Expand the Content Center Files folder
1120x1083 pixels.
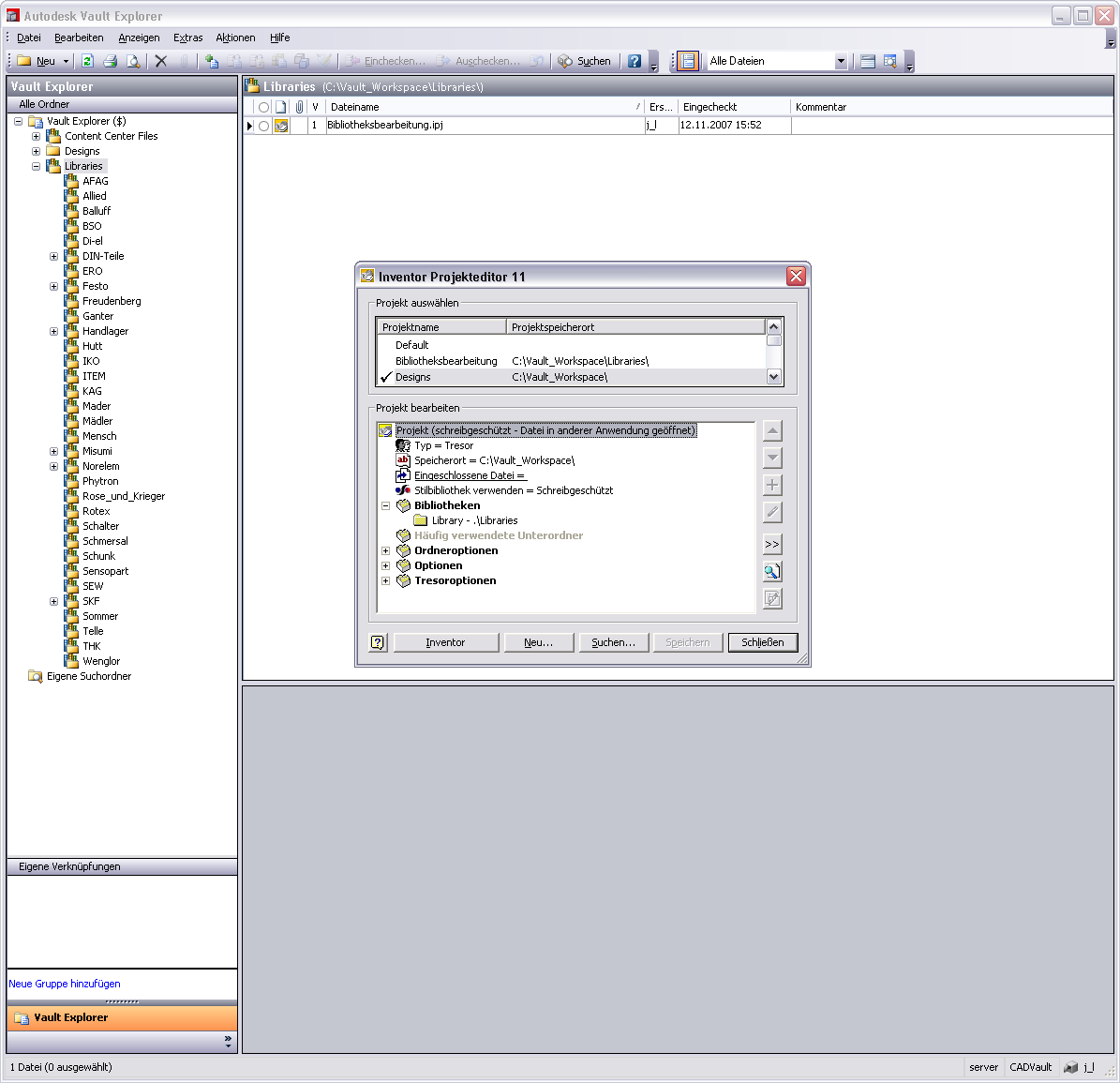36,137
